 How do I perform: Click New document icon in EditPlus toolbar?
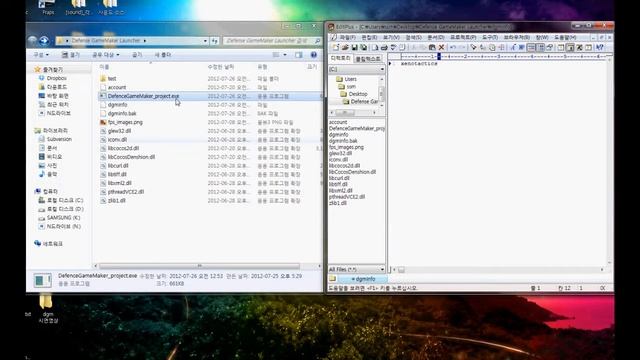click(336, 48)
